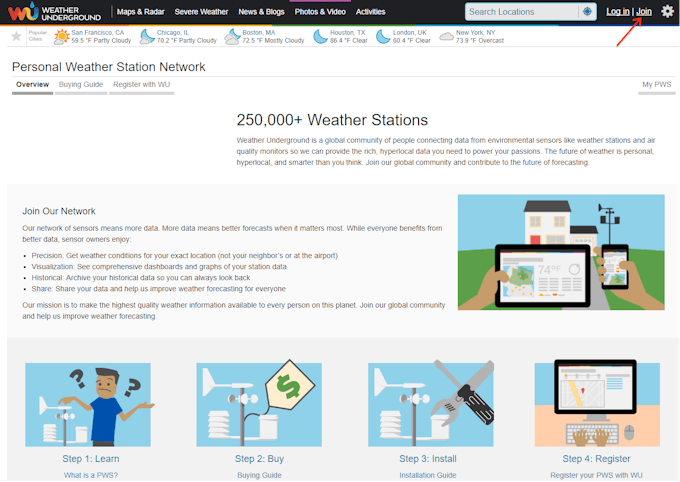Select the Overview tab
The height and width of the screenshot is (482, 680).
click(33, 85)
